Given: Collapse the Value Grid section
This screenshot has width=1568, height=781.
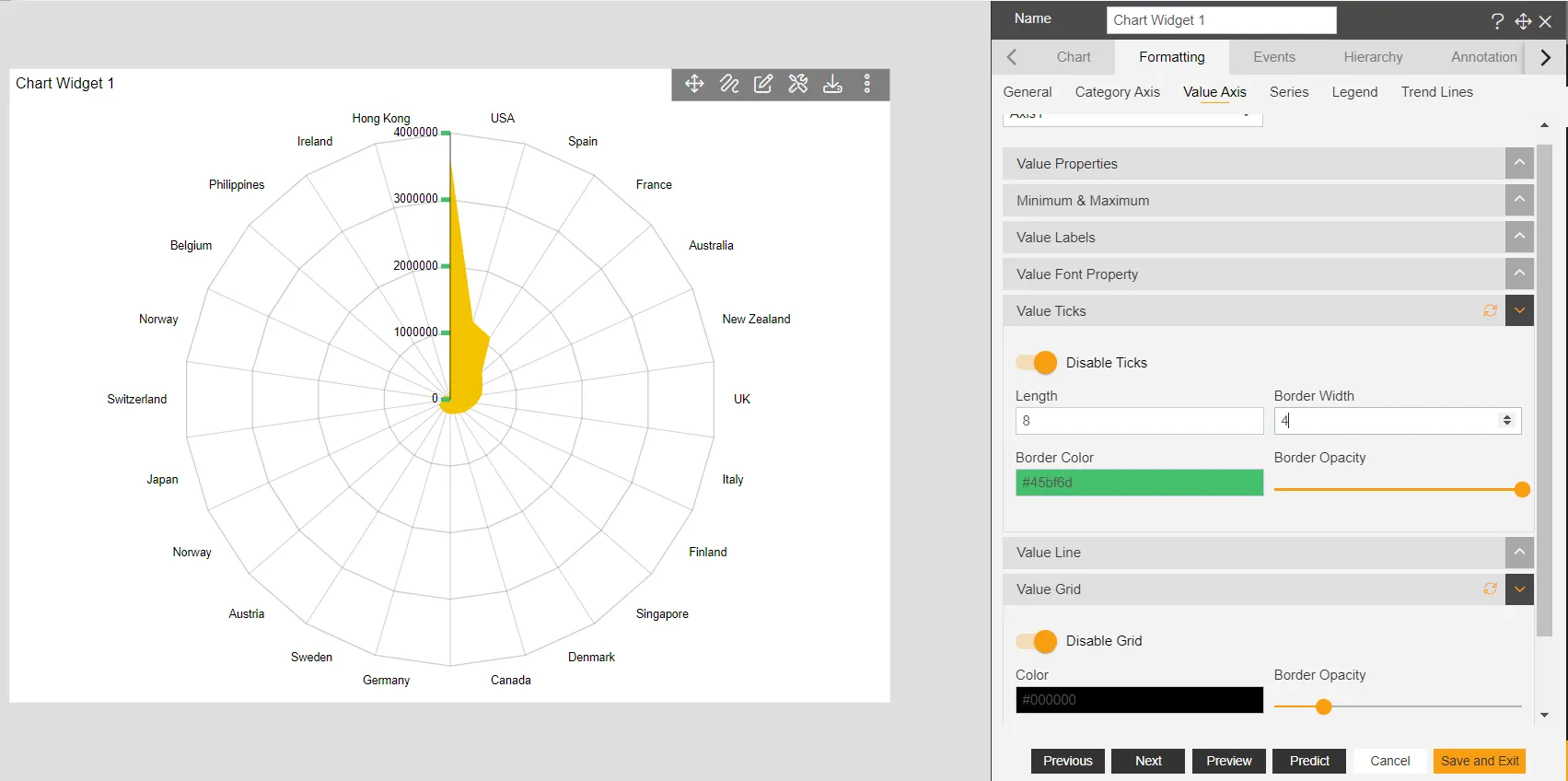Looking at the screenshot, I should point(1520,589).
